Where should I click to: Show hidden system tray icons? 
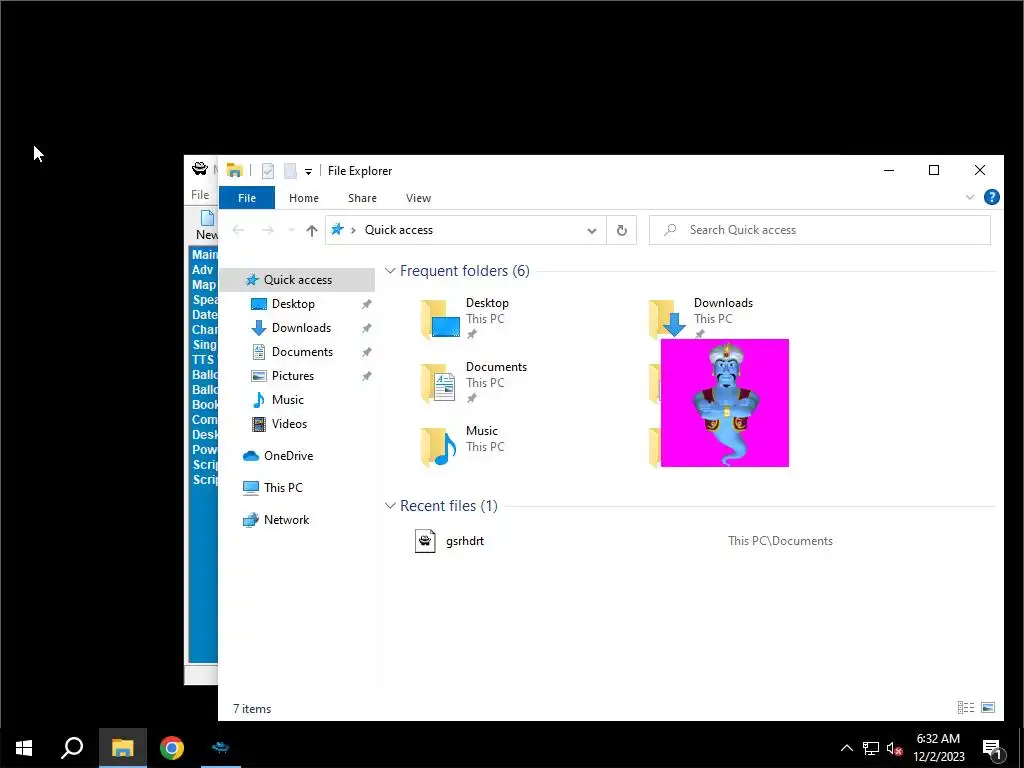[846, 748]
